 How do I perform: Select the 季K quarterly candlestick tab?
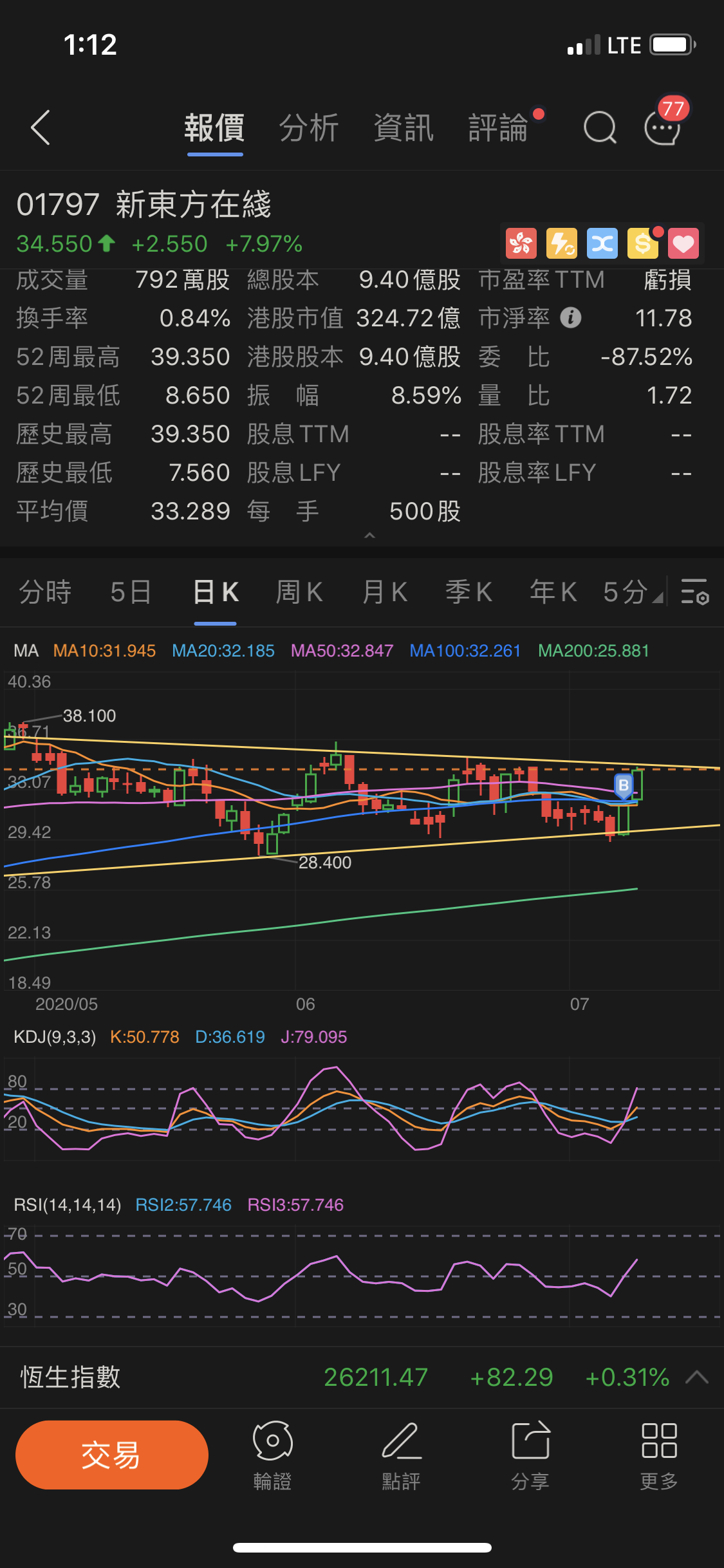tap(469, 592)
